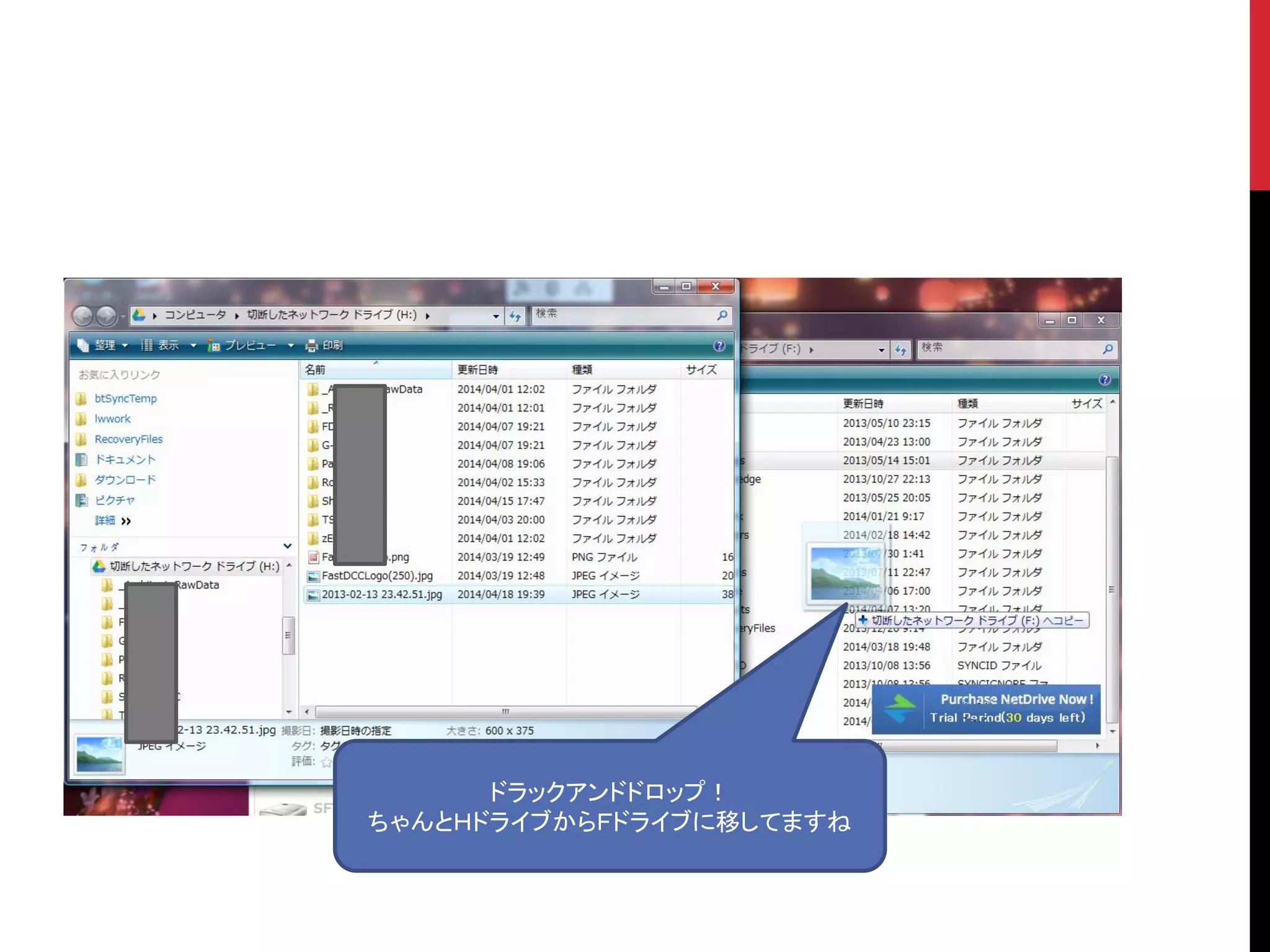Image resolution: width=1270 pixels, height=952 pixels.
Task: Collapse the フォルダ folders pane chevron
Action: [x=288, y=546]
